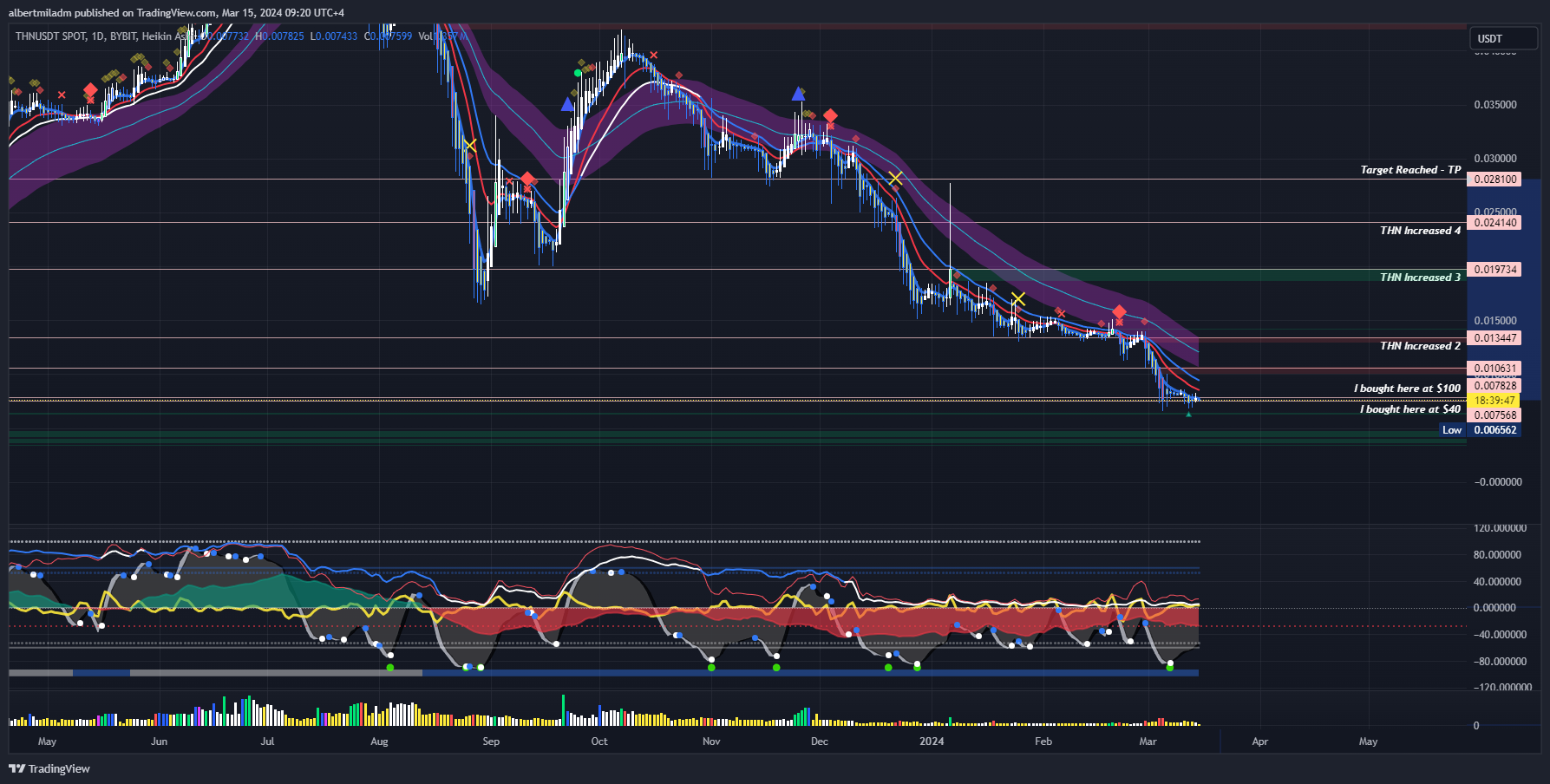Click the 0.019734 price tag
Image resolution: width=1550 pixels, height=784 pixels.
1494,270
